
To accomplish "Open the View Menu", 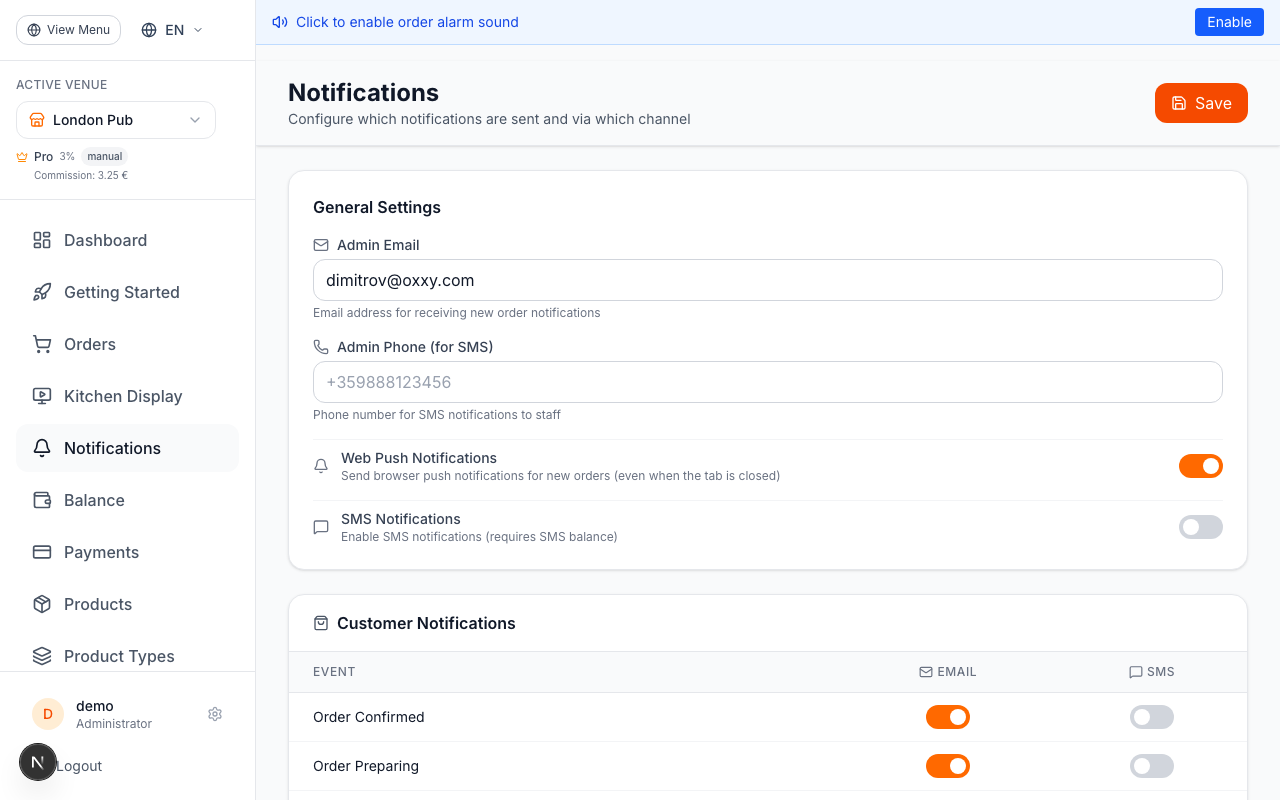I will (x=68, y=29).
